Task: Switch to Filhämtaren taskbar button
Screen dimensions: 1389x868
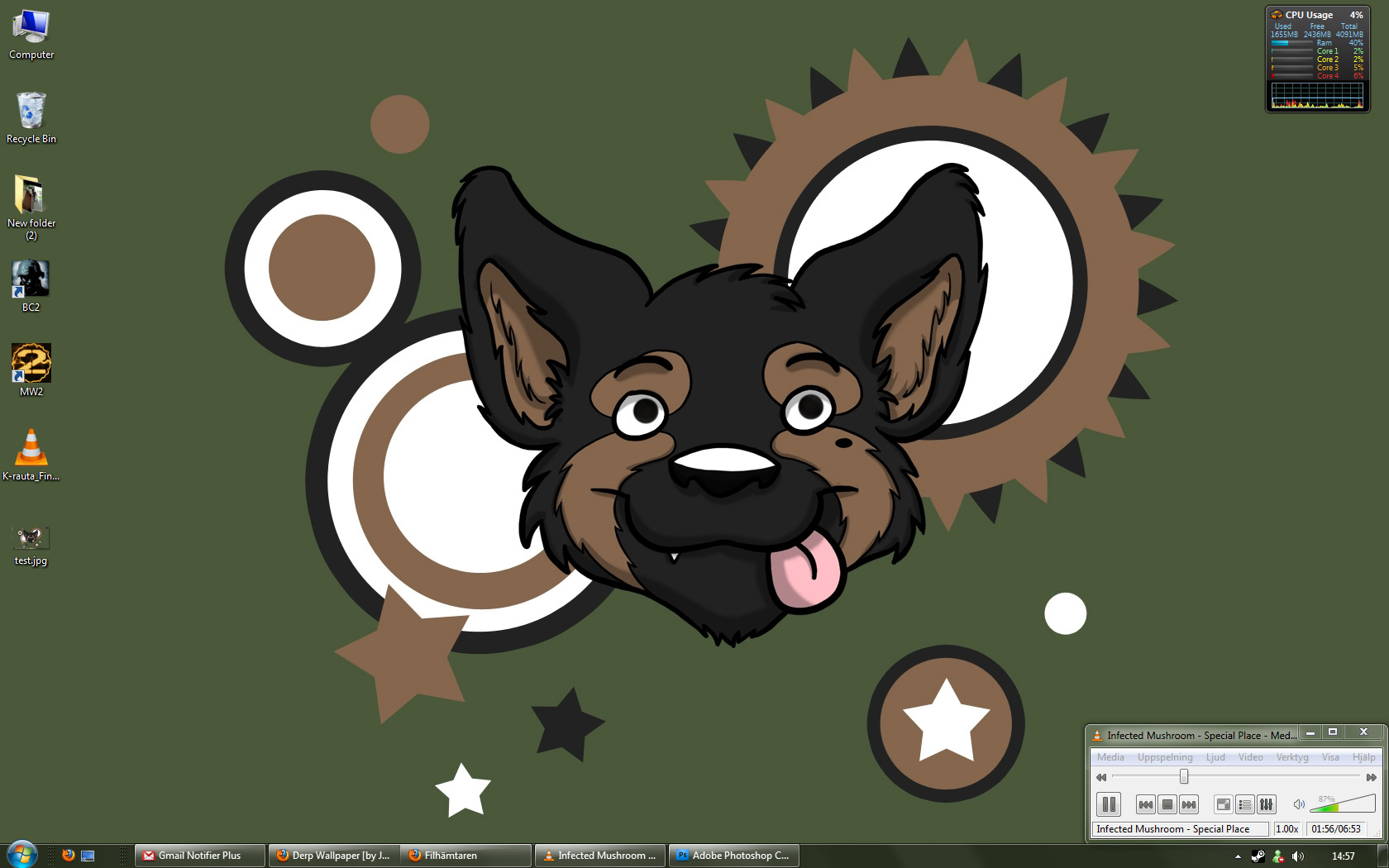Action: [466, 856]
